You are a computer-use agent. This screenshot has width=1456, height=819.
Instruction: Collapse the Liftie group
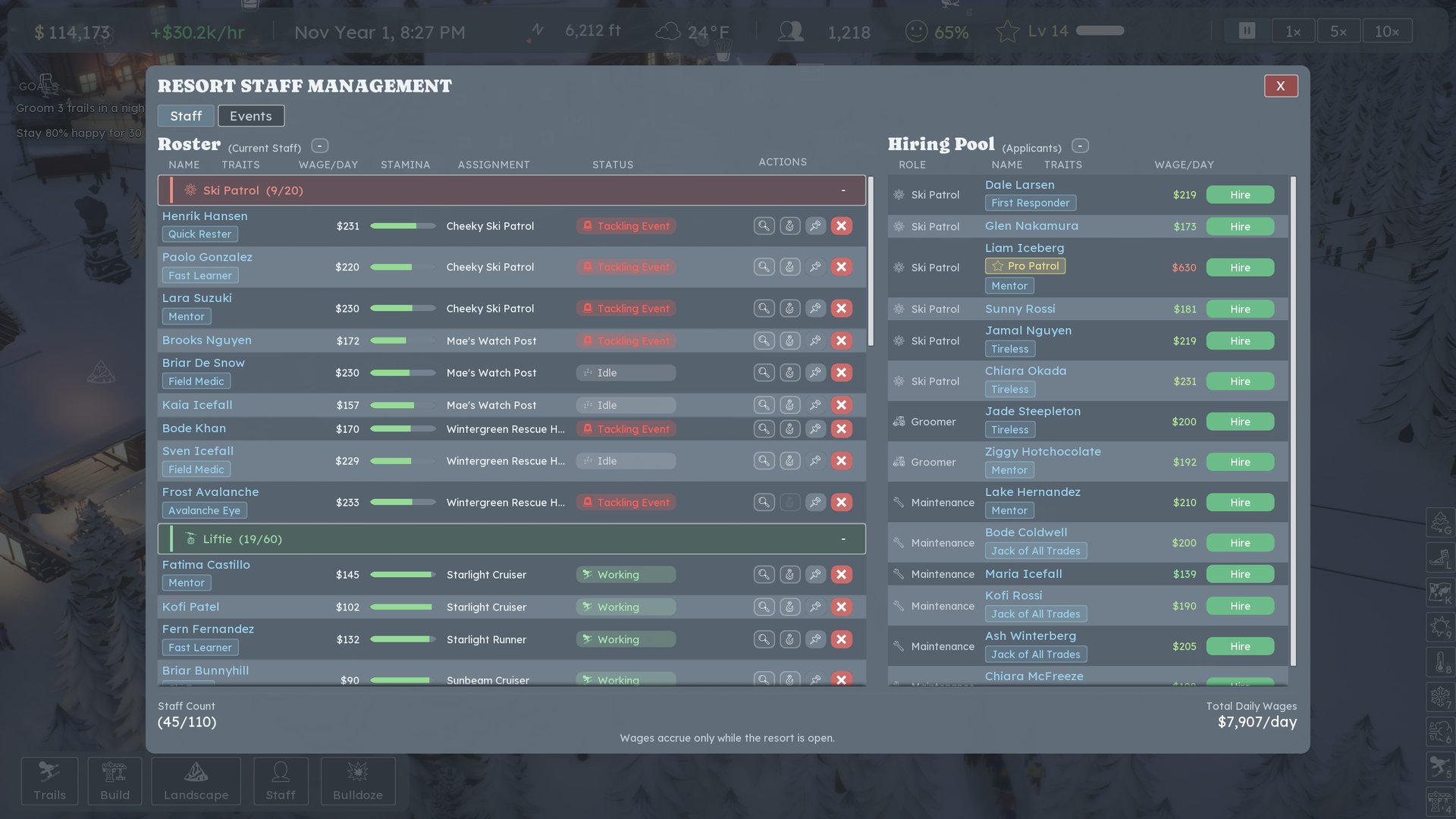point(843,539)
